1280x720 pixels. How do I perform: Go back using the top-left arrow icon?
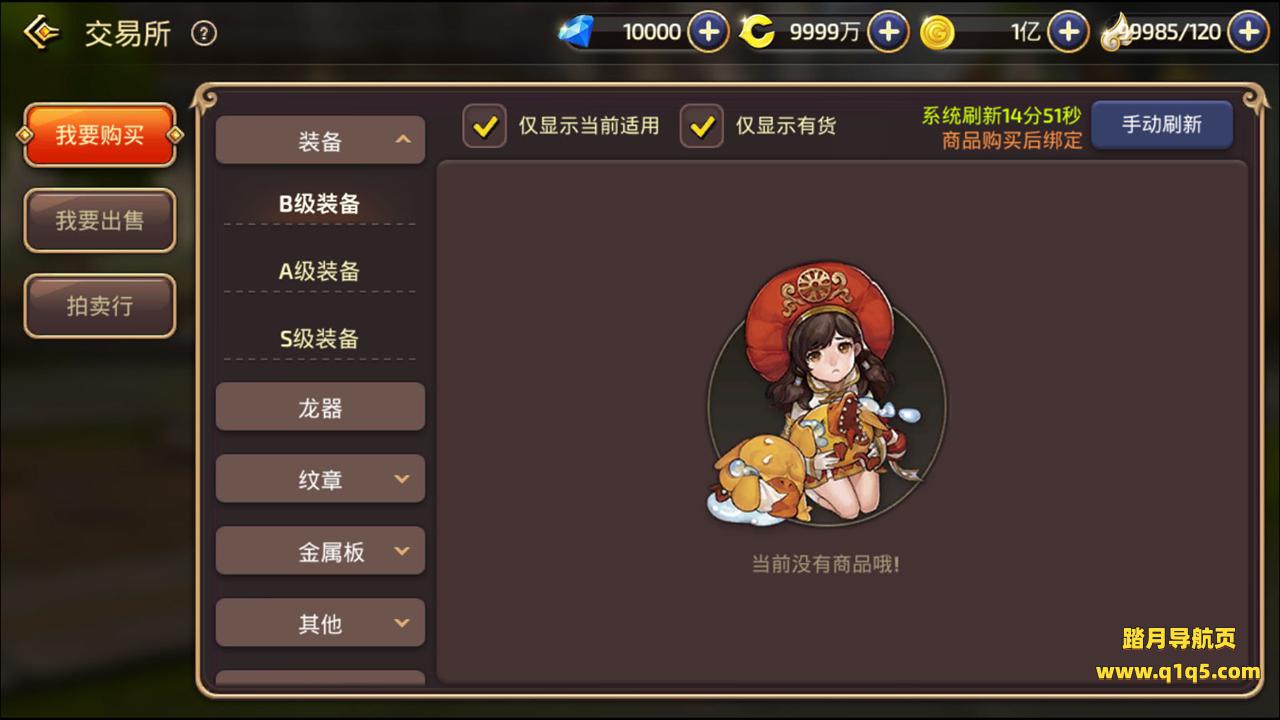click(41, 33)
